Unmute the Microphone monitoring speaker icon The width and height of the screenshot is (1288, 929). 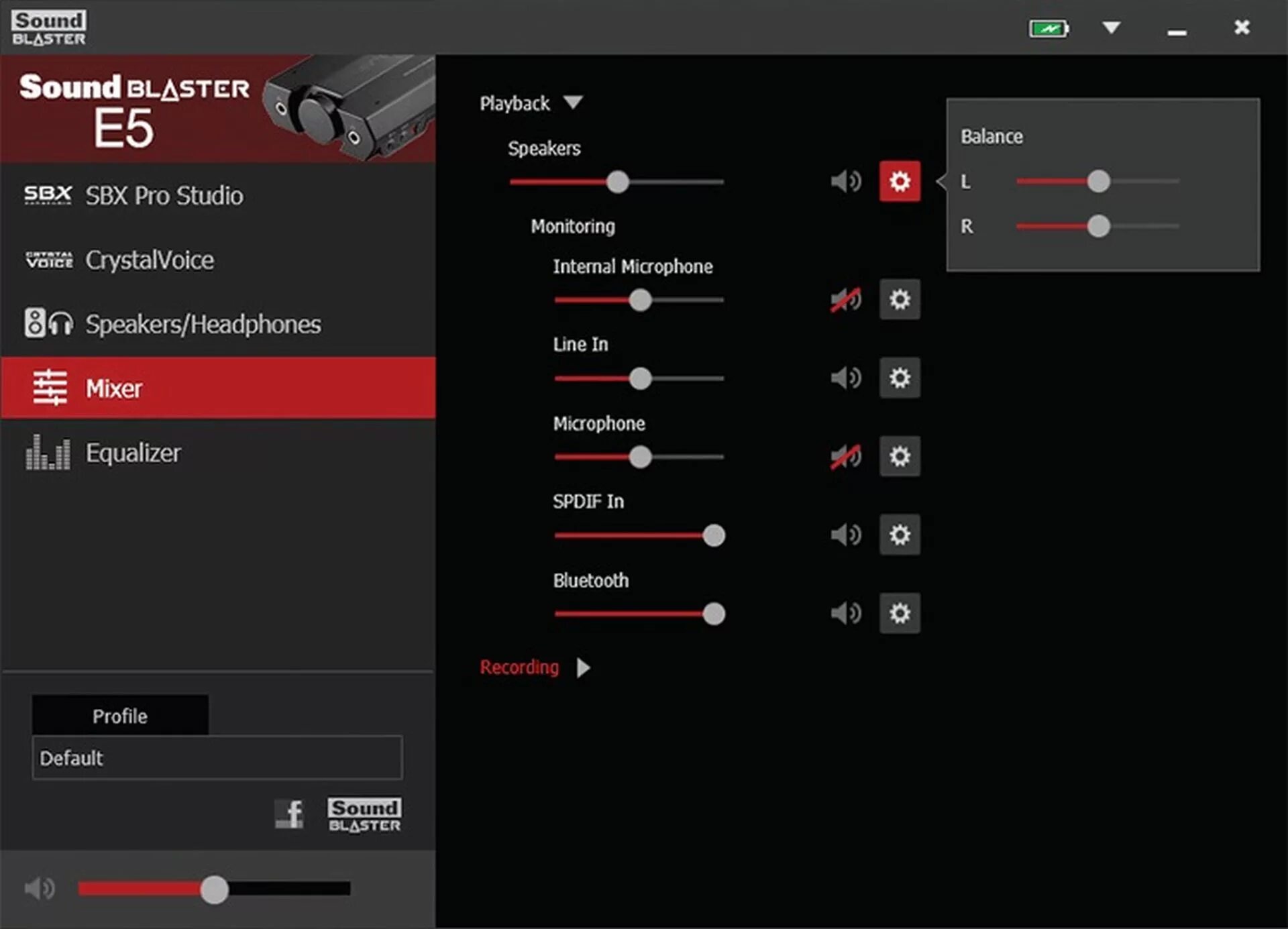coord(845,457)
